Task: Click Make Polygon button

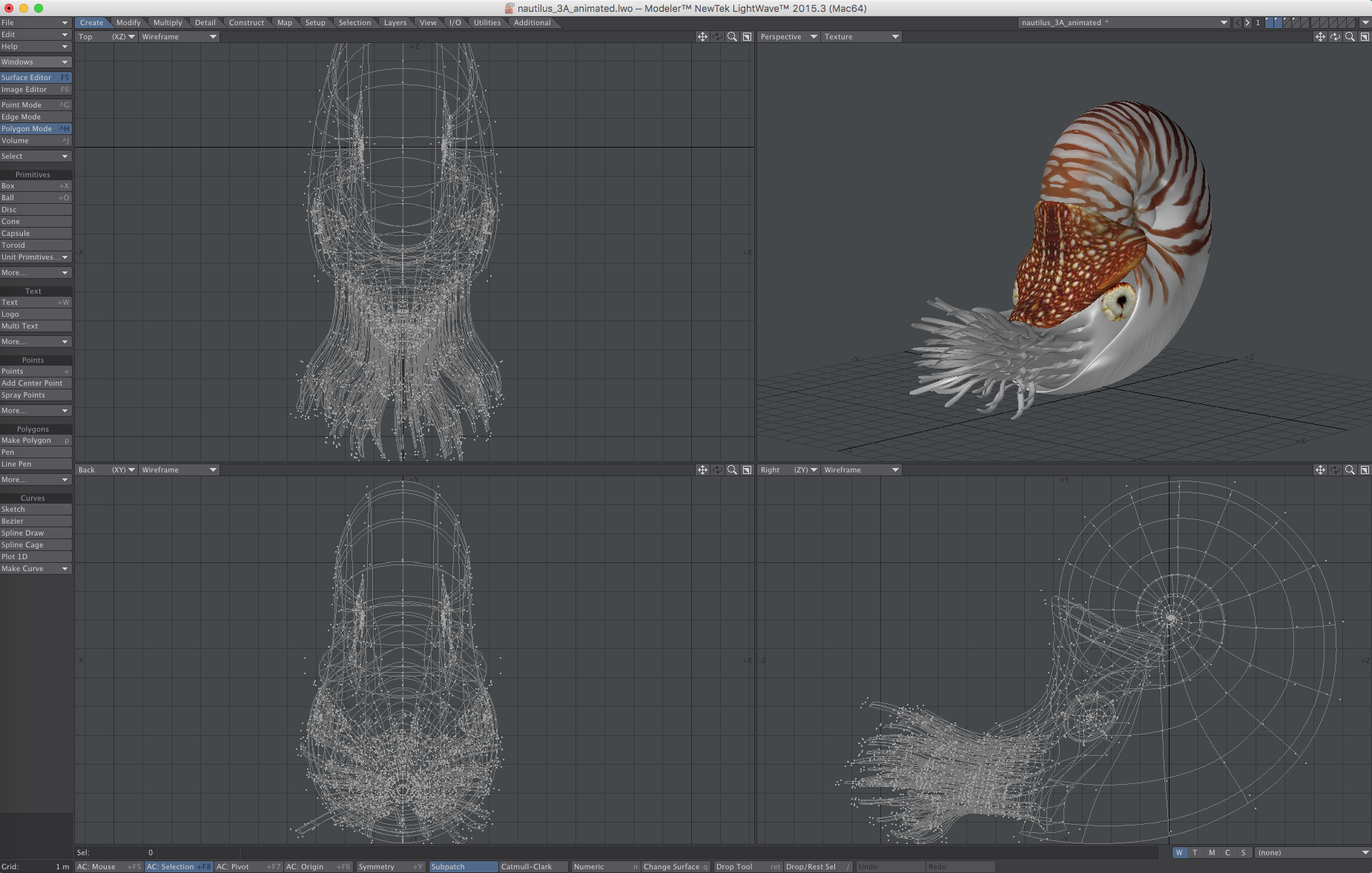Action: 36,440
